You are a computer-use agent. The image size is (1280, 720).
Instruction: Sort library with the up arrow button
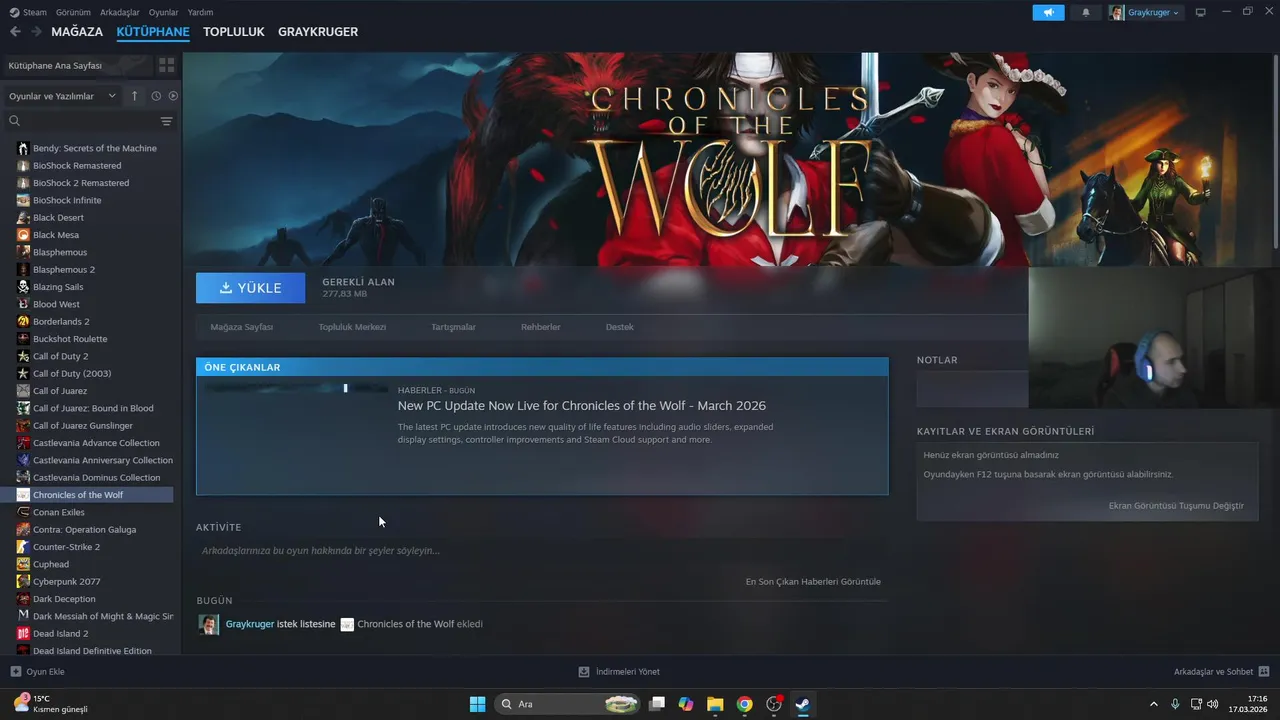(135, 96)
